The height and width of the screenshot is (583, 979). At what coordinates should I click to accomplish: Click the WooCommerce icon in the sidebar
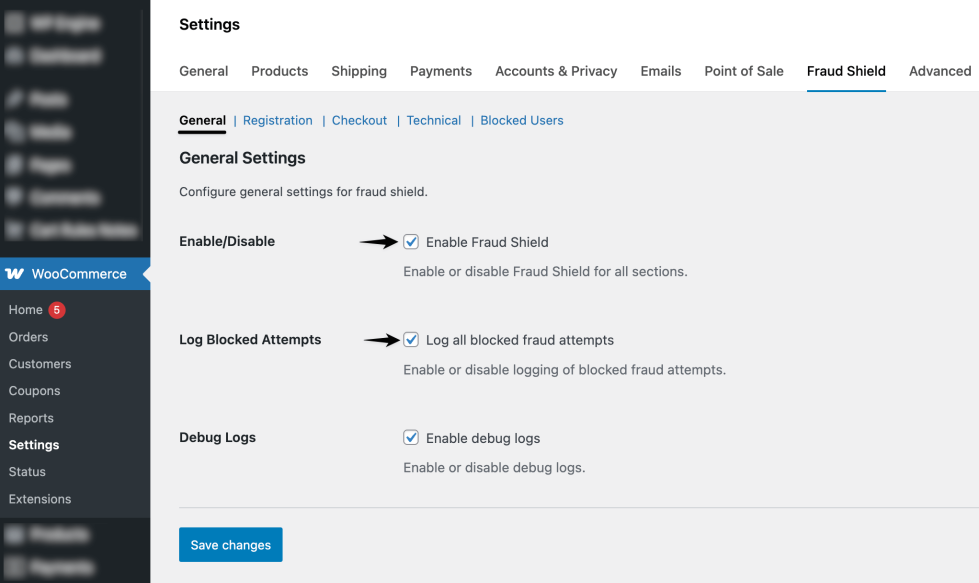(x=15, y=273)
